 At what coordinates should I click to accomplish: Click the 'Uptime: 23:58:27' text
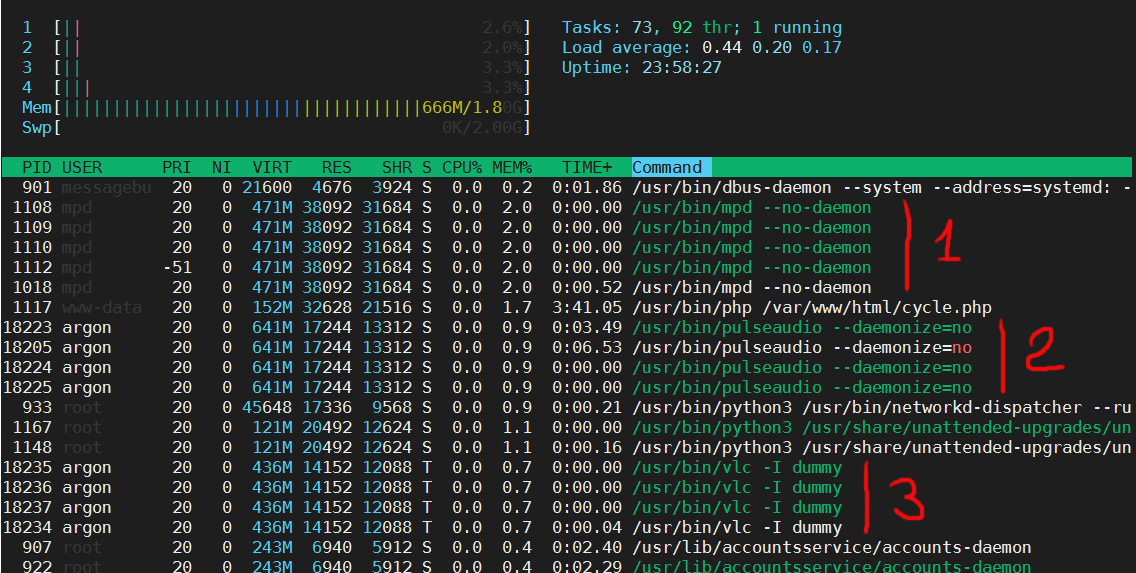tap(642, 68)
